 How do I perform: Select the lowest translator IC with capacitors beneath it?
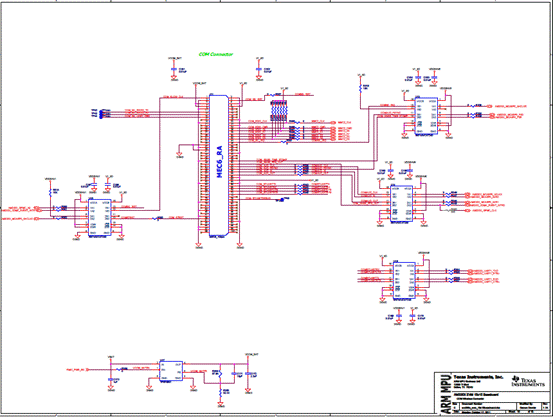point(404,281)
